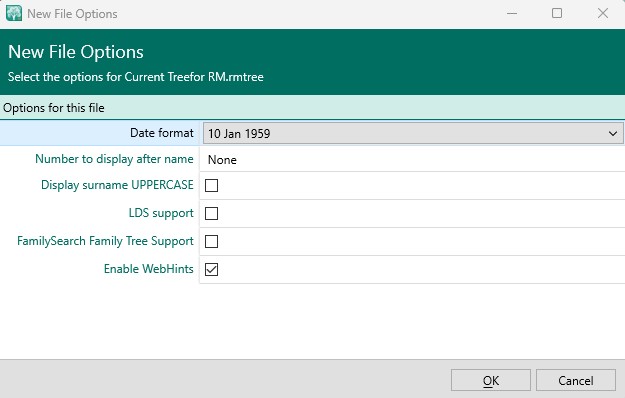The width and height of the screenshot is (625, 398).
Task: Click the FamilySearch Family Tree Support label
Action: point(105,241)
